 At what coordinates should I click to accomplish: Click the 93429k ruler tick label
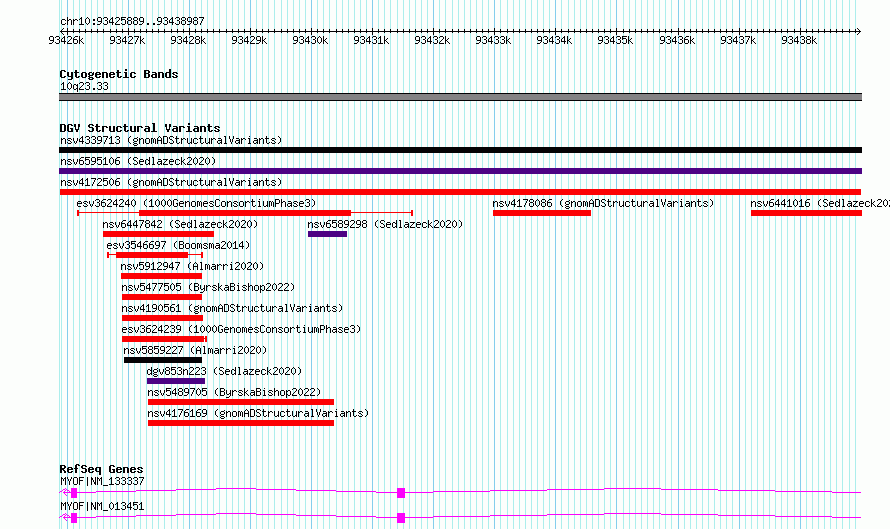click(249, 40)
